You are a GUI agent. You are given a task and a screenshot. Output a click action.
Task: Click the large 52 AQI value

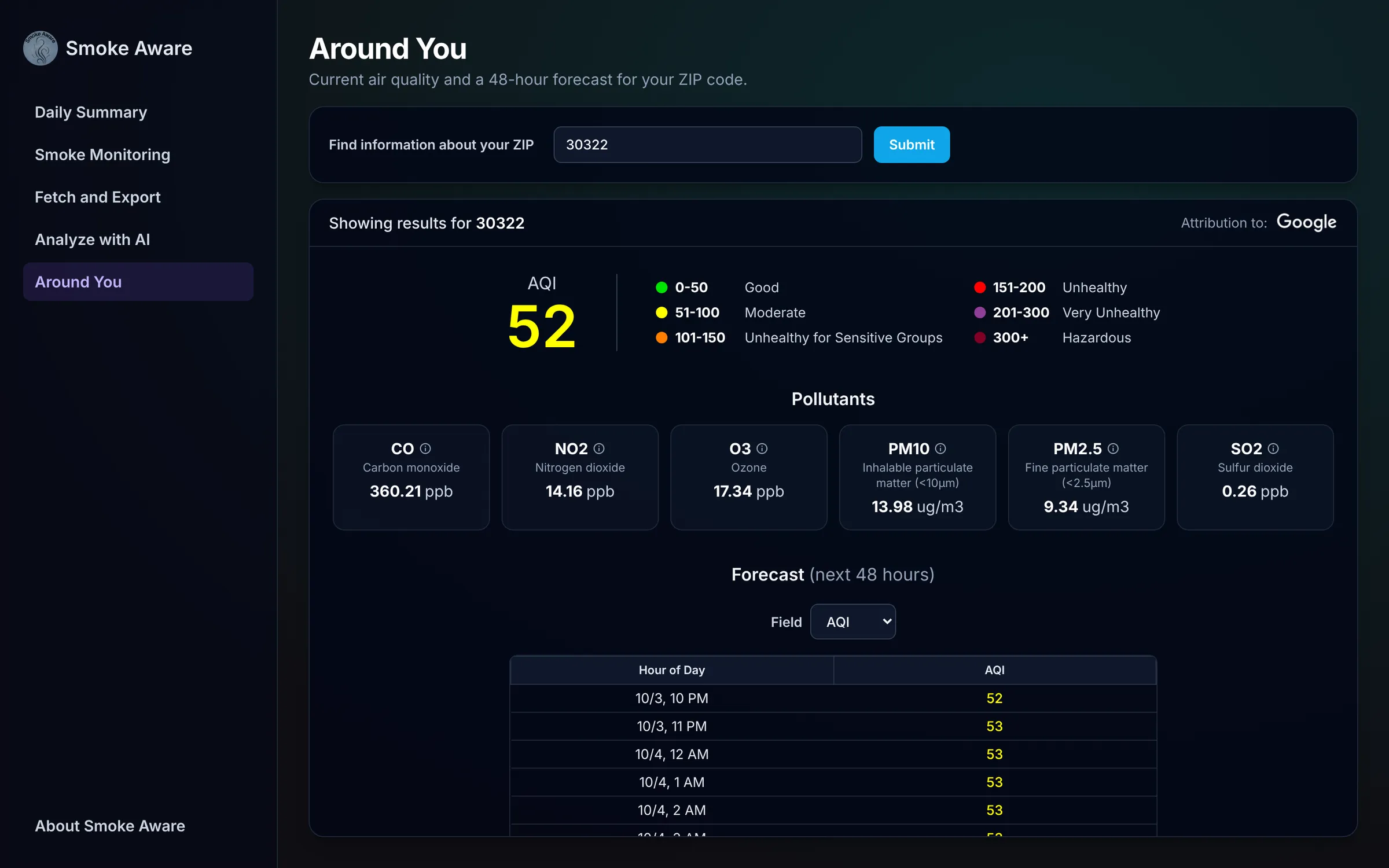(542, 327)
